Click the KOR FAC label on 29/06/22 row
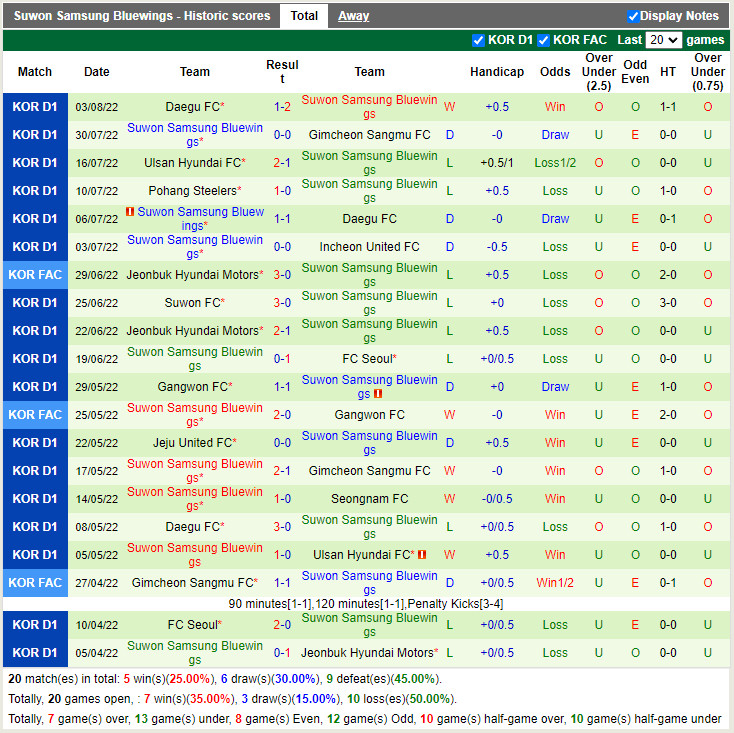The width and height of the screenshot is (734, 733). (x=35, y=275)
